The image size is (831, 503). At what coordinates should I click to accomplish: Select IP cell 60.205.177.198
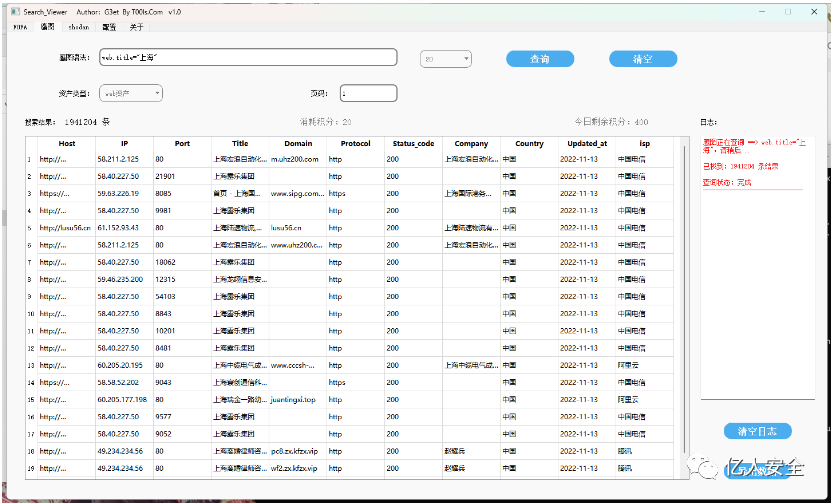(x=125, y=400)
